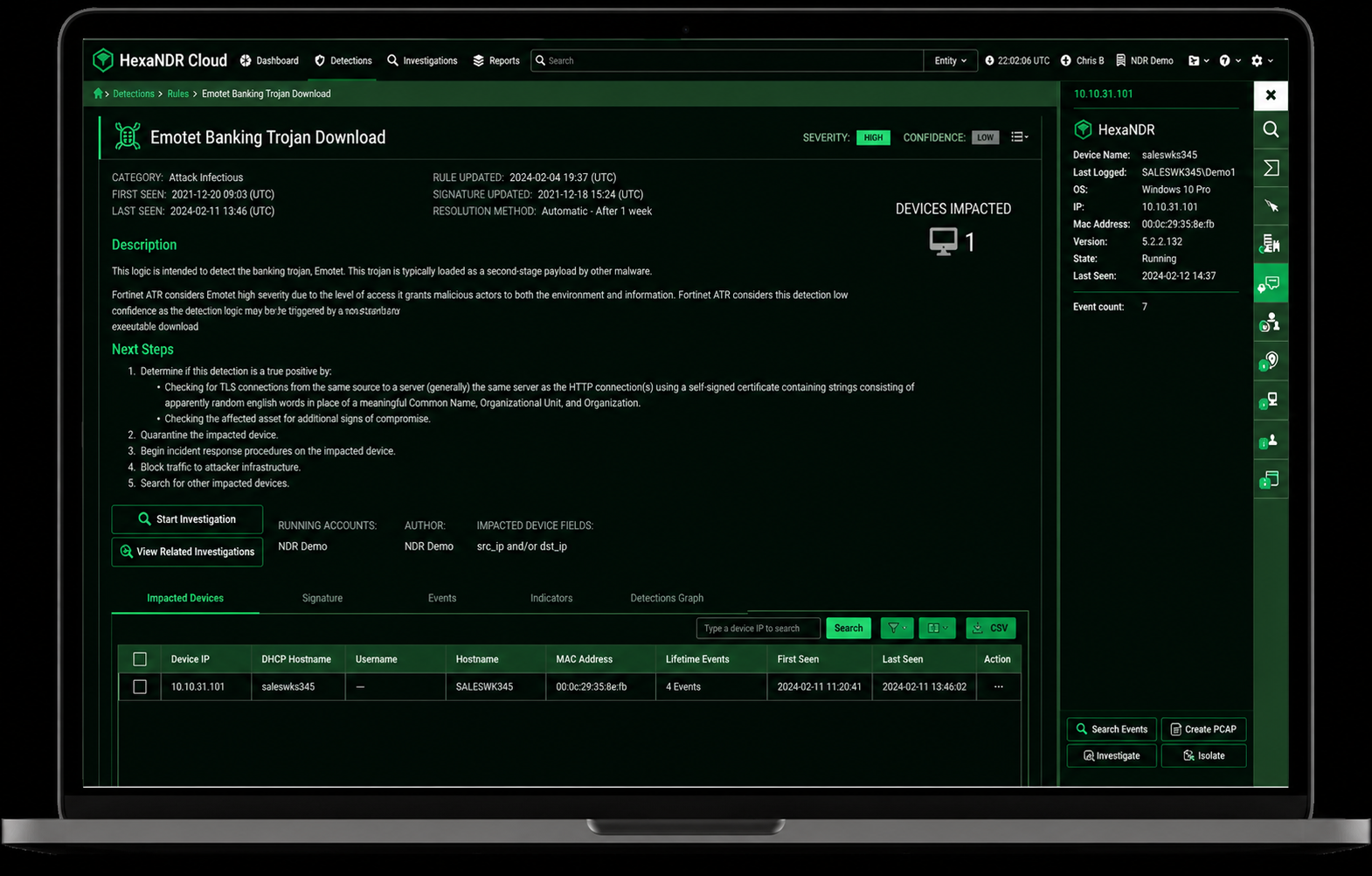Download CSV export
Image resolution: width=1372 pixels, height=876 pixels.
coord(990,628)
